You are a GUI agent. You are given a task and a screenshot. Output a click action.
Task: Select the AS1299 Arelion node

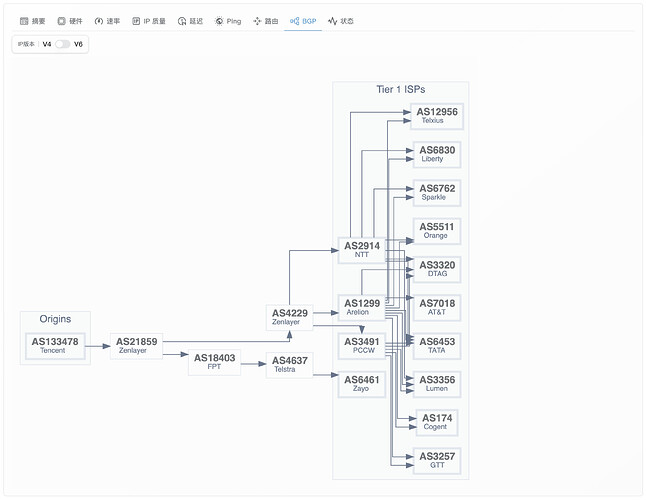coord(362,308)
